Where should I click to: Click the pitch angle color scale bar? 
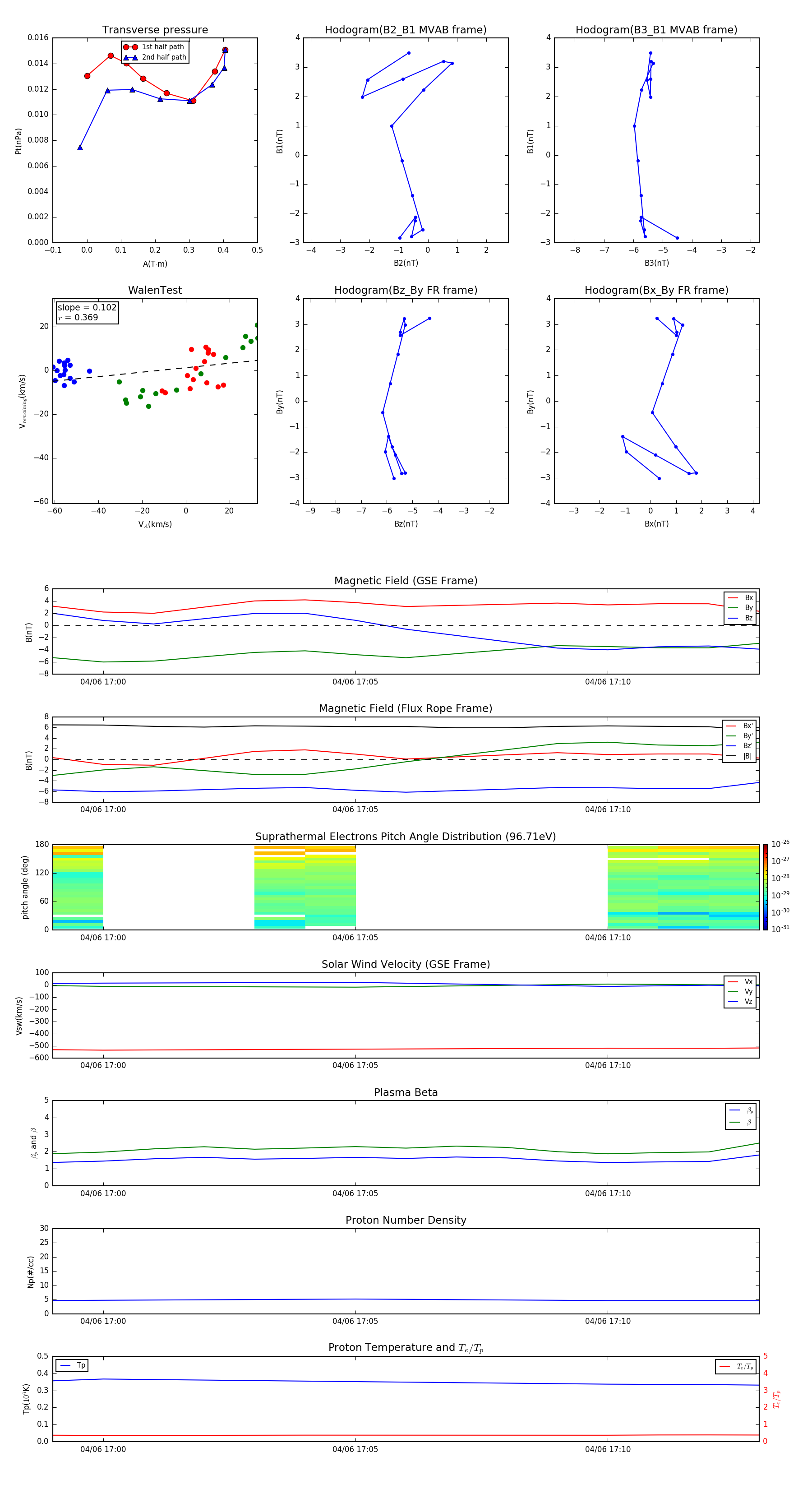coord(765,887)
